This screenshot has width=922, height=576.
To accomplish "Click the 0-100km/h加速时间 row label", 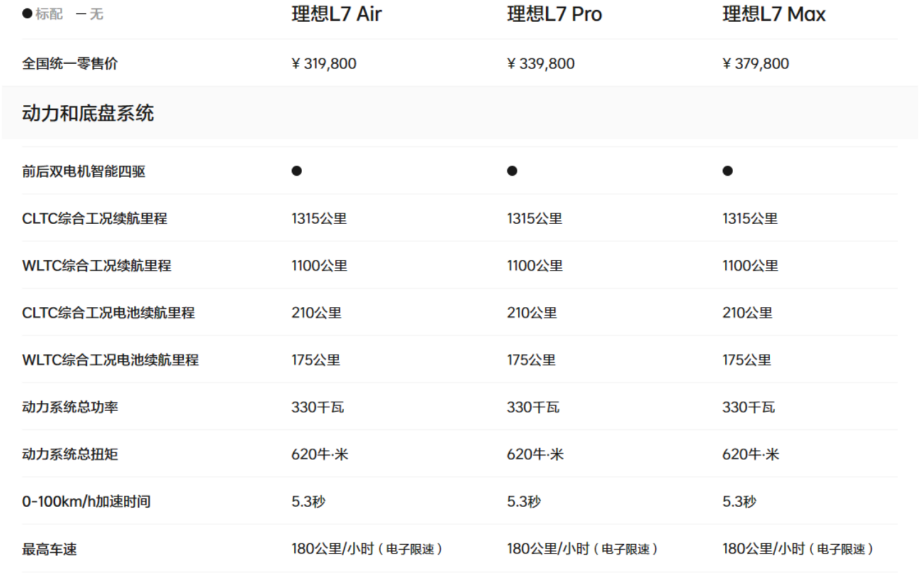I will [86, 501].
